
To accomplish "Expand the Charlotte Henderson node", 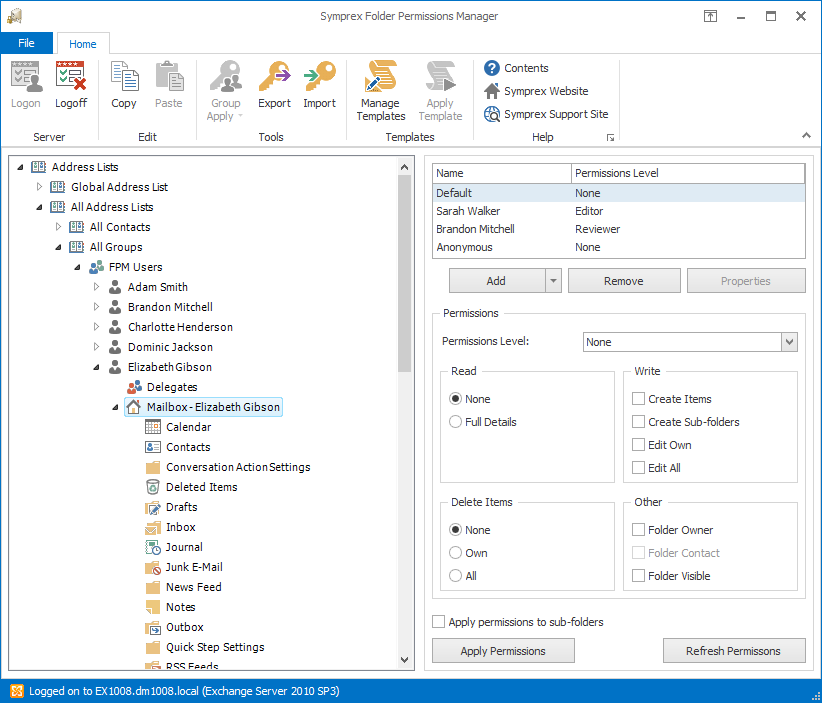I will point(96,327).
